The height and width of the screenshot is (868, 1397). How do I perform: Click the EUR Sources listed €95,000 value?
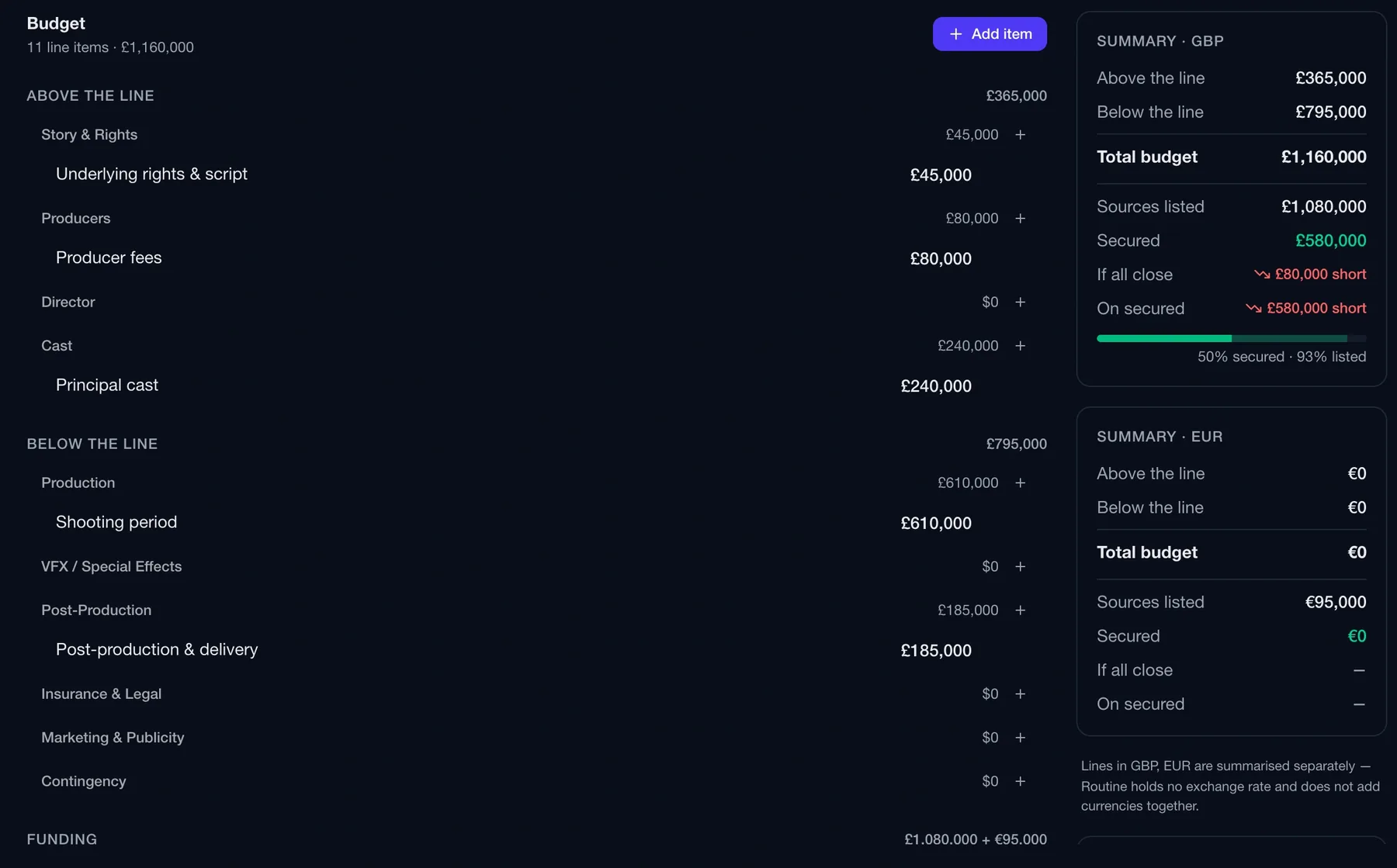(x=1335, y=602)
